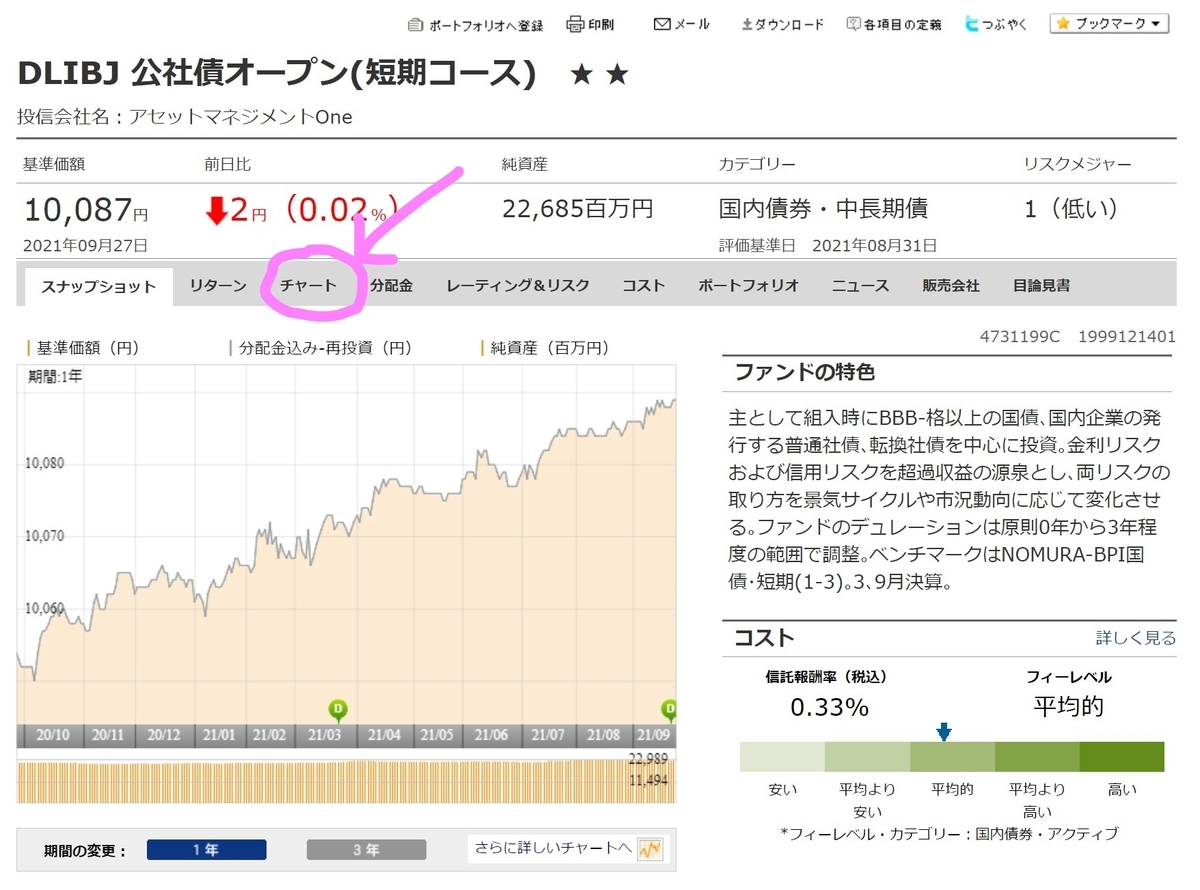
Task: Click the printer icon for 印刷
Action: tap(574, 24)
